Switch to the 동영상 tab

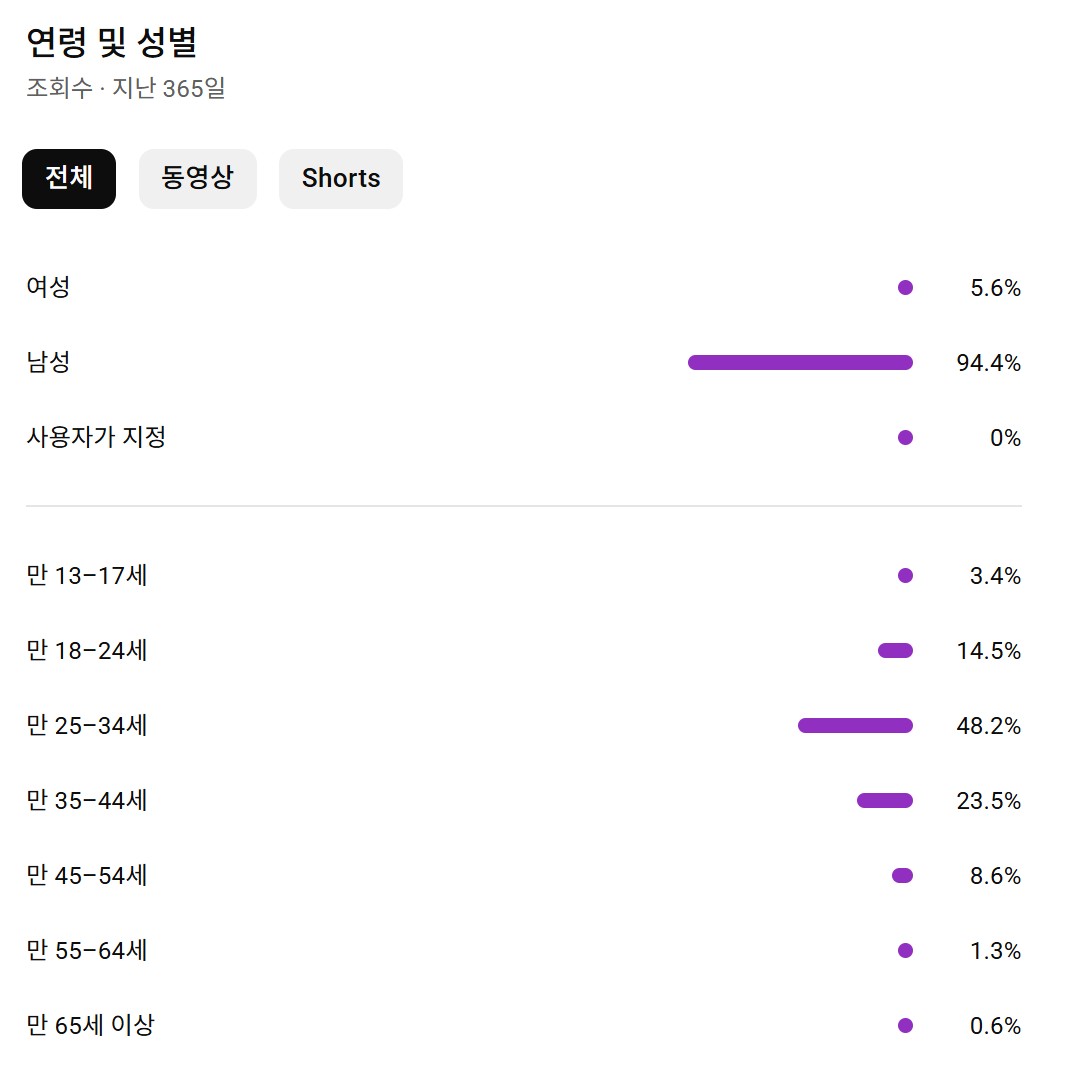(x=197, y=179)
